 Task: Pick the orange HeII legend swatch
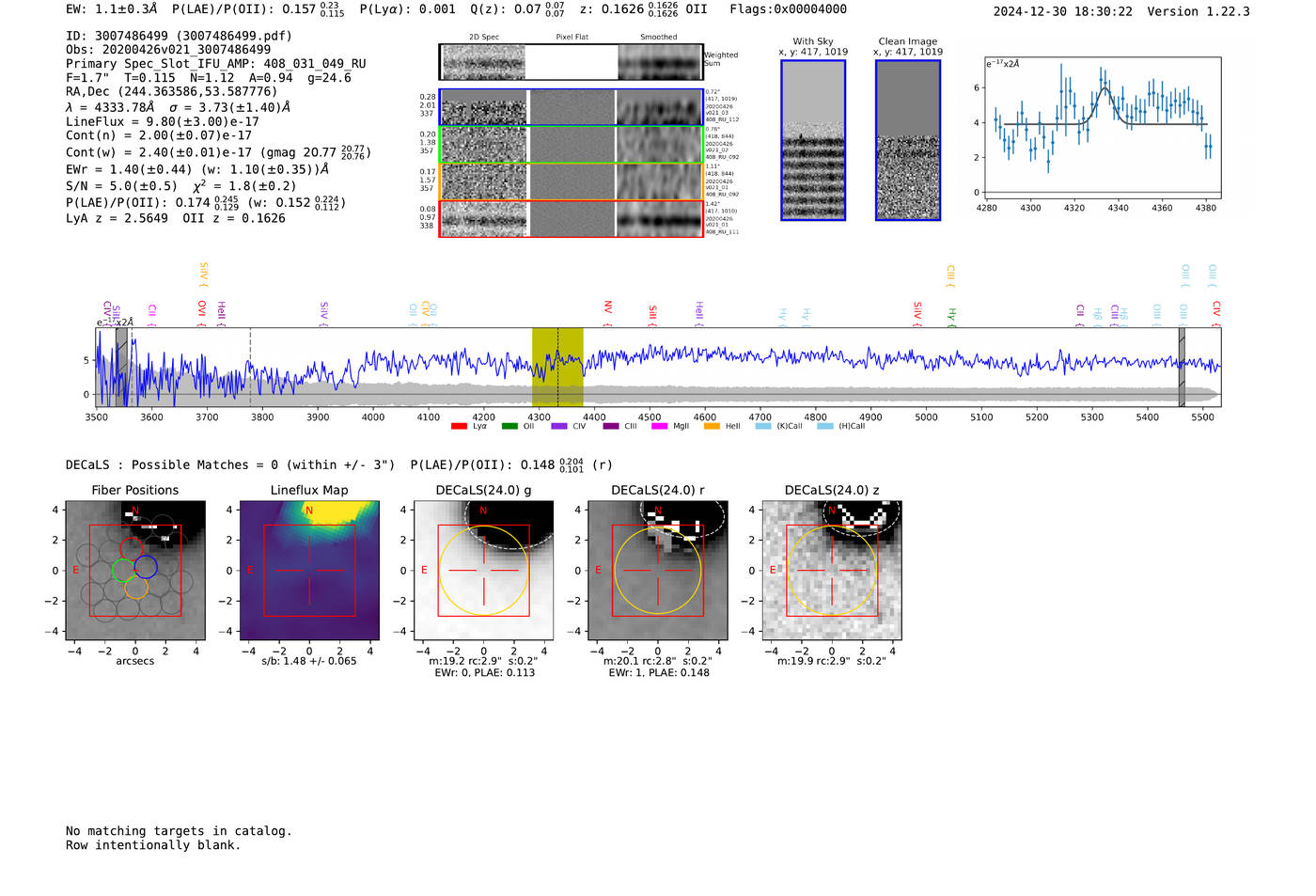tap(712, 426)
